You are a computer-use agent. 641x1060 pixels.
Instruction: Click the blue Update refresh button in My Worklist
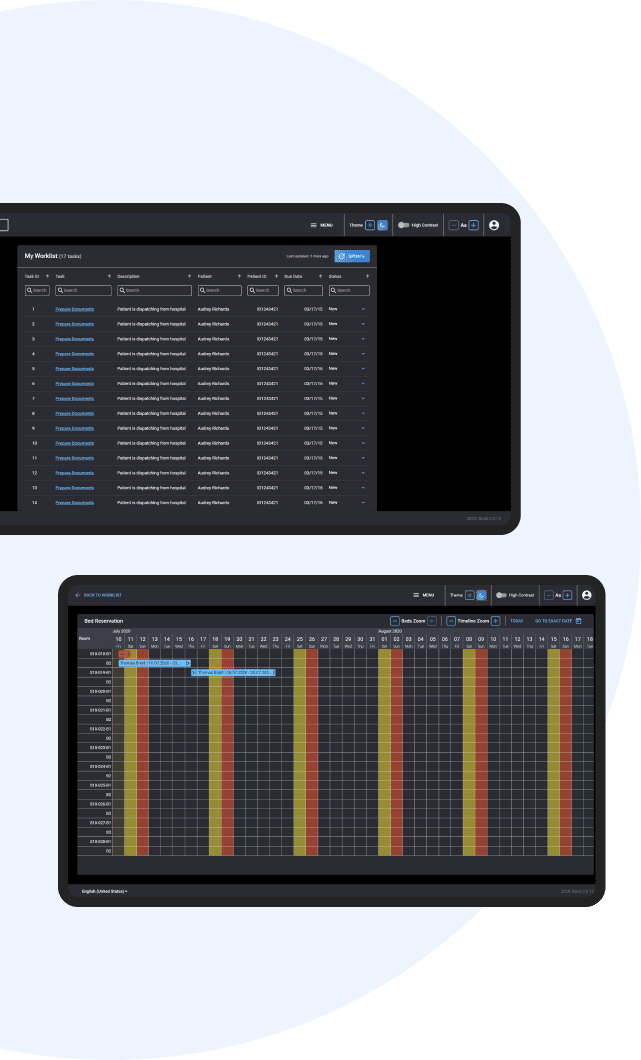(x=352, y=256)
